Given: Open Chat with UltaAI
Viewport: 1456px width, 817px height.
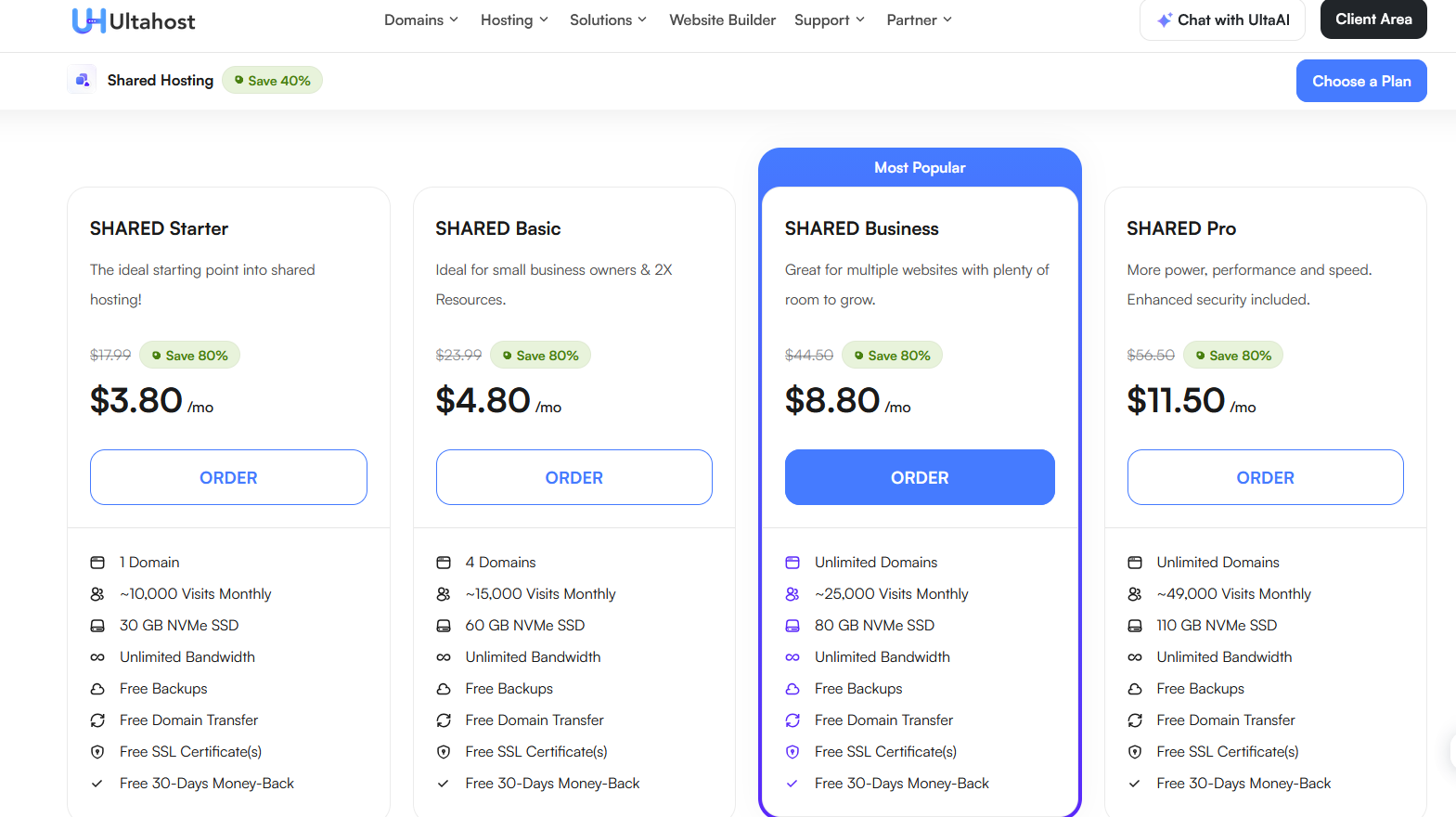Looking at the screenshot, I should click(1222, 19).
